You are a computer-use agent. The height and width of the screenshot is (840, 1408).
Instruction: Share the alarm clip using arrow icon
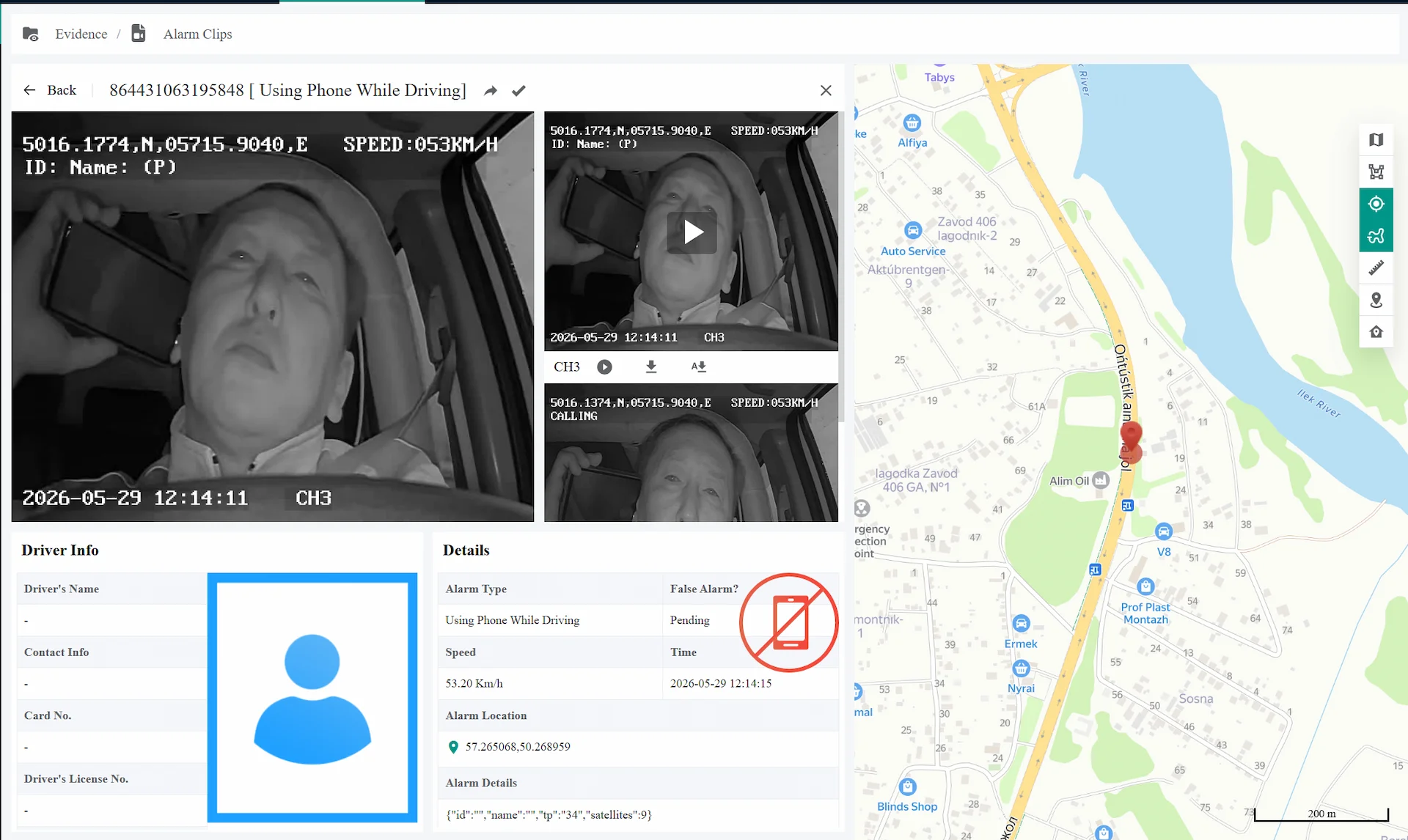pos(491,91)
